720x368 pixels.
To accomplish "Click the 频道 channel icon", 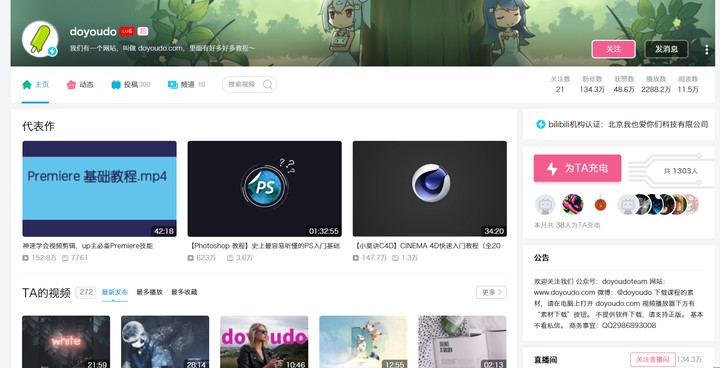I will click(173, 85).
